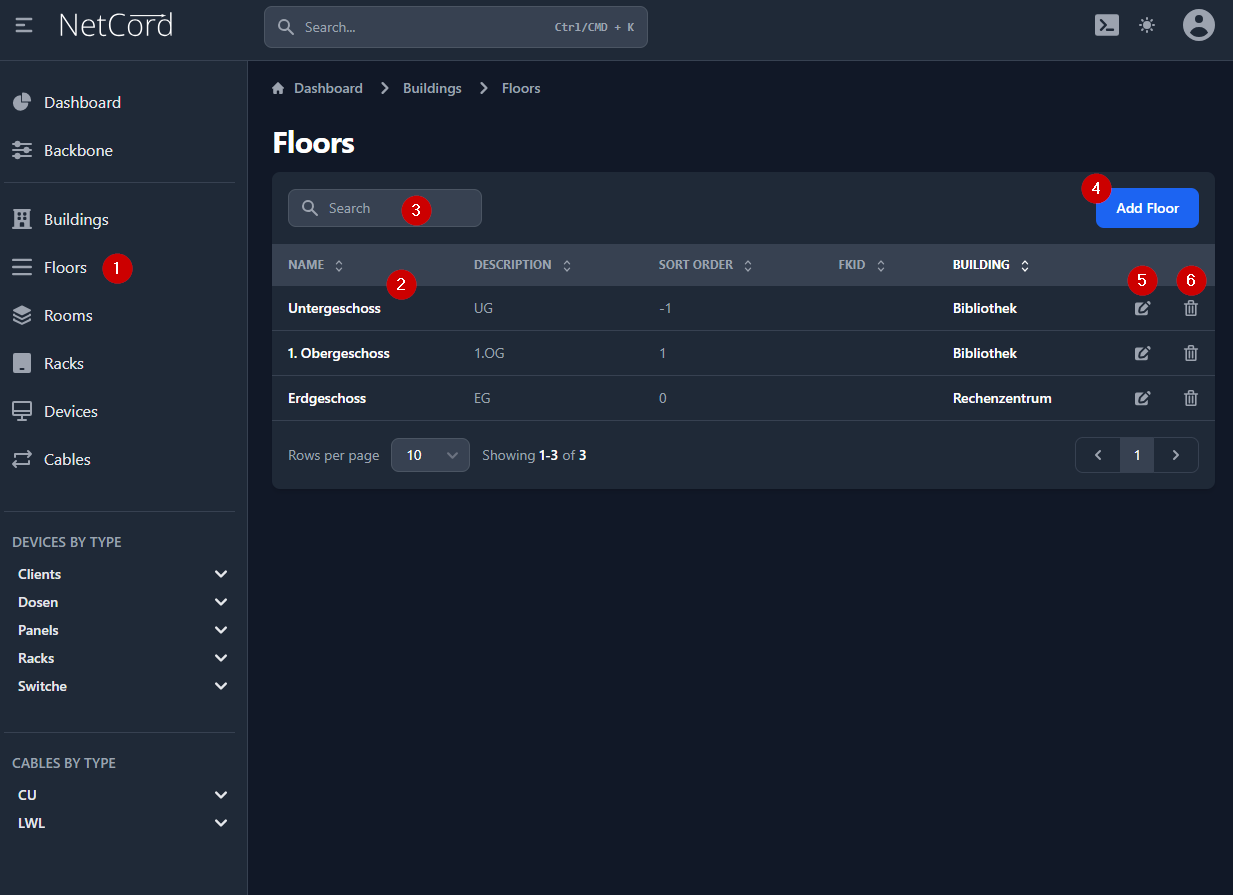This screenshot has width=1233, height=895.
Task: Expand the Switche device type group
Action: point(221,686)
